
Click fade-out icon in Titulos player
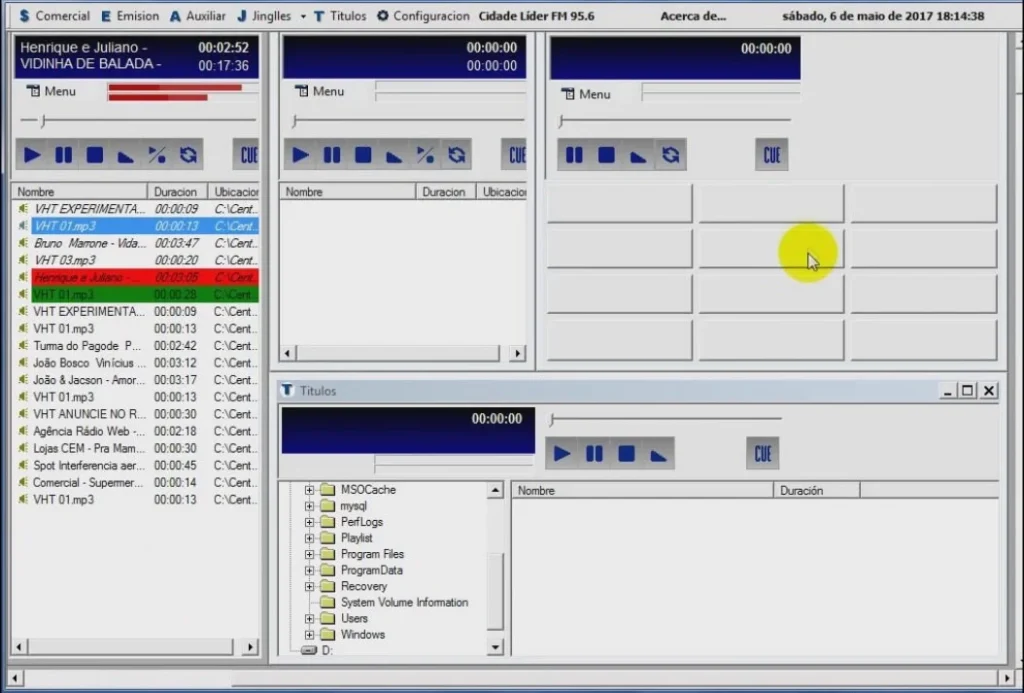[x=658, y=453]
